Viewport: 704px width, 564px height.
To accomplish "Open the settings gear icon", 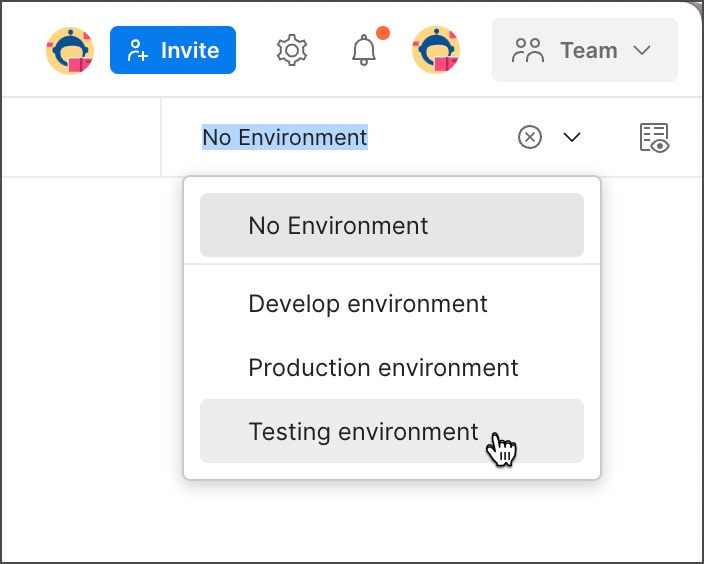I will (292, 50).
